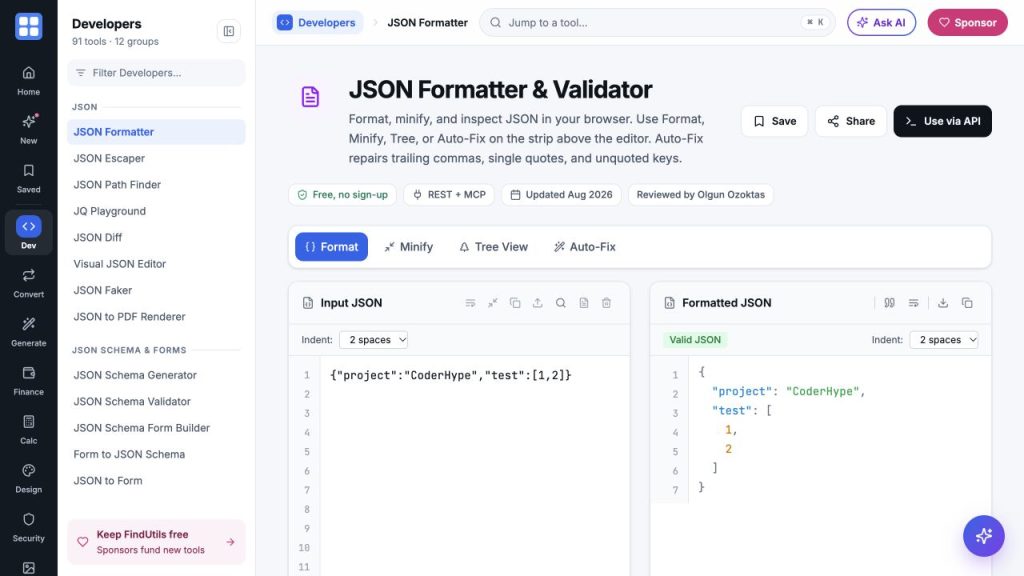
Task: Open the Generate category
Action: (x=29, y=332)
